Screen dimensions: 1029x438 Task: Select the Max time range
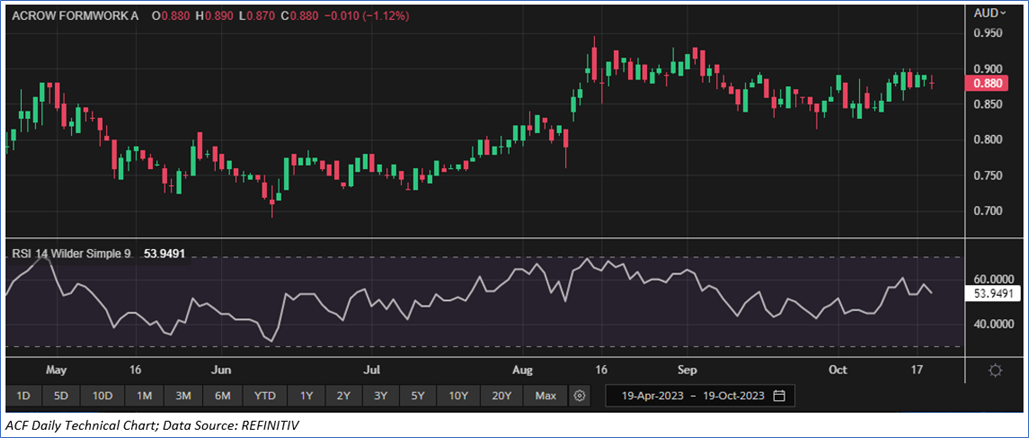click(546, 396)
